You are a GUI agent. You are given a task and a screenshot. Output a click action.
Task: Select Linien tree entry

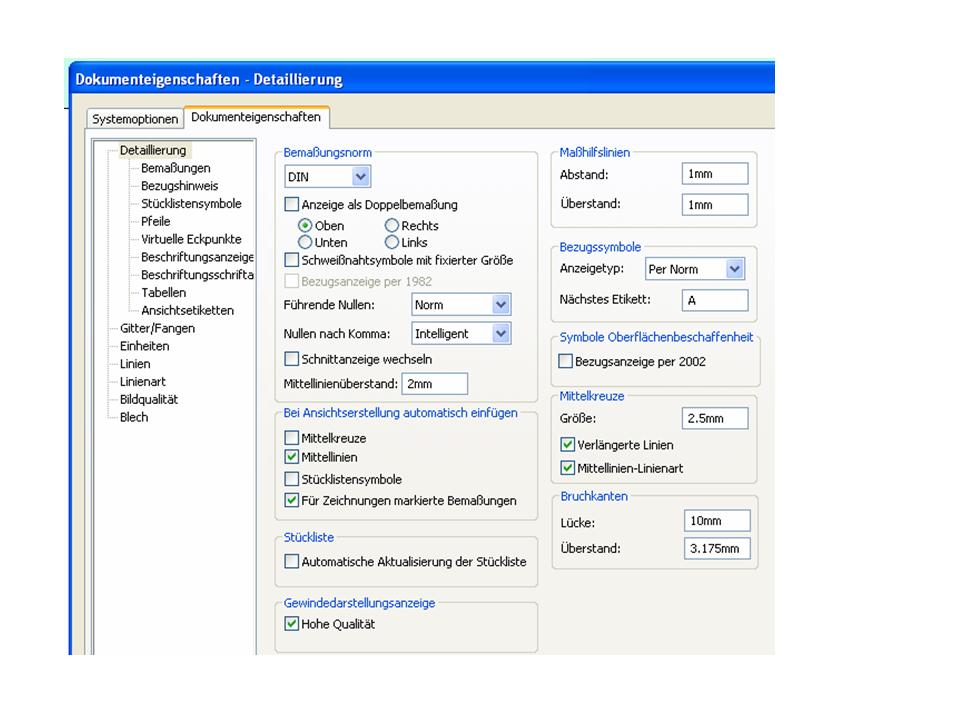point(135,363)
